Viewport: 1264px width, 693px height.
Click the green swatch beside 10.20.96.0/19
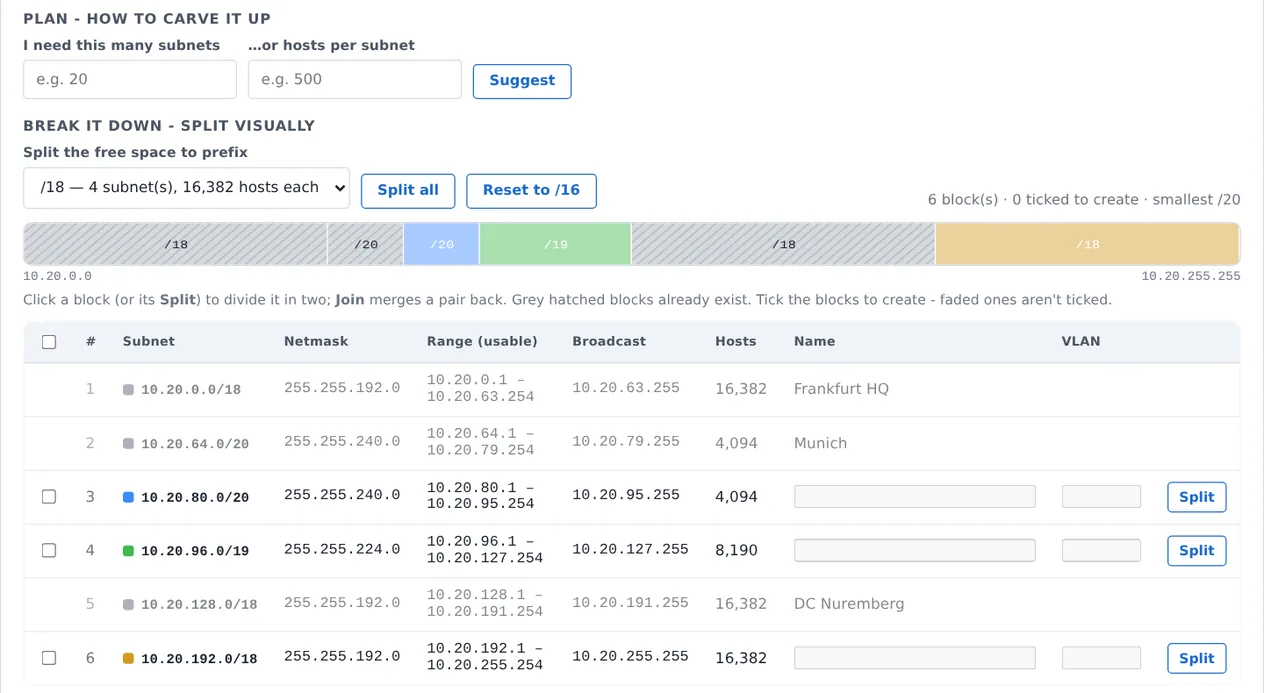click(128, 551)
